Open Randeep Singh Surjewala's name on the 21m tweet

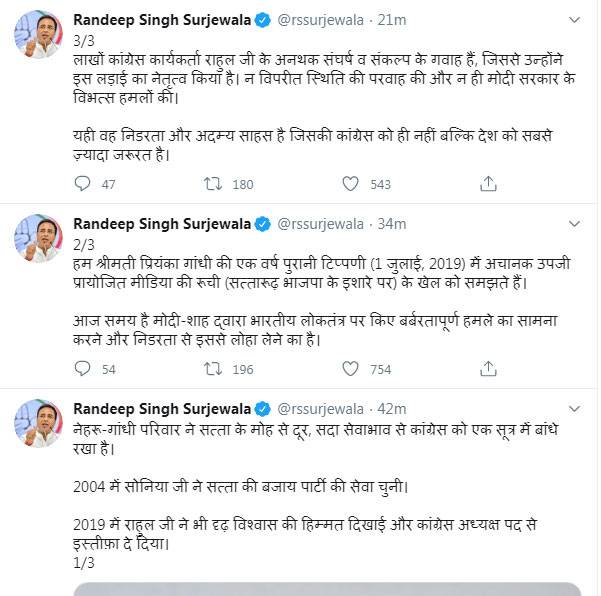[x=163, y=18]
